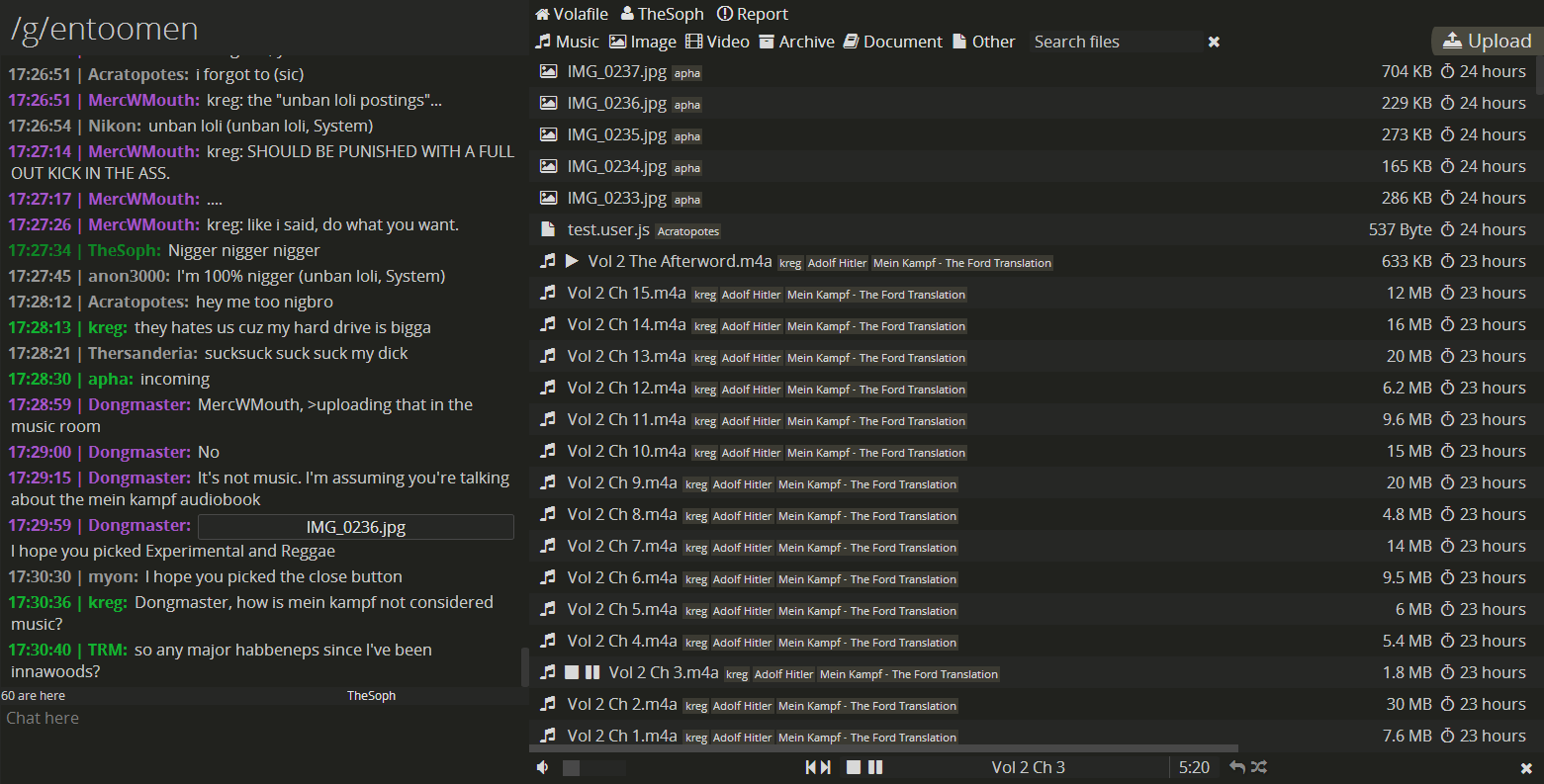1544x784 pixels.
Task: Filter the file list by Image
Action: tap(643, 42)
